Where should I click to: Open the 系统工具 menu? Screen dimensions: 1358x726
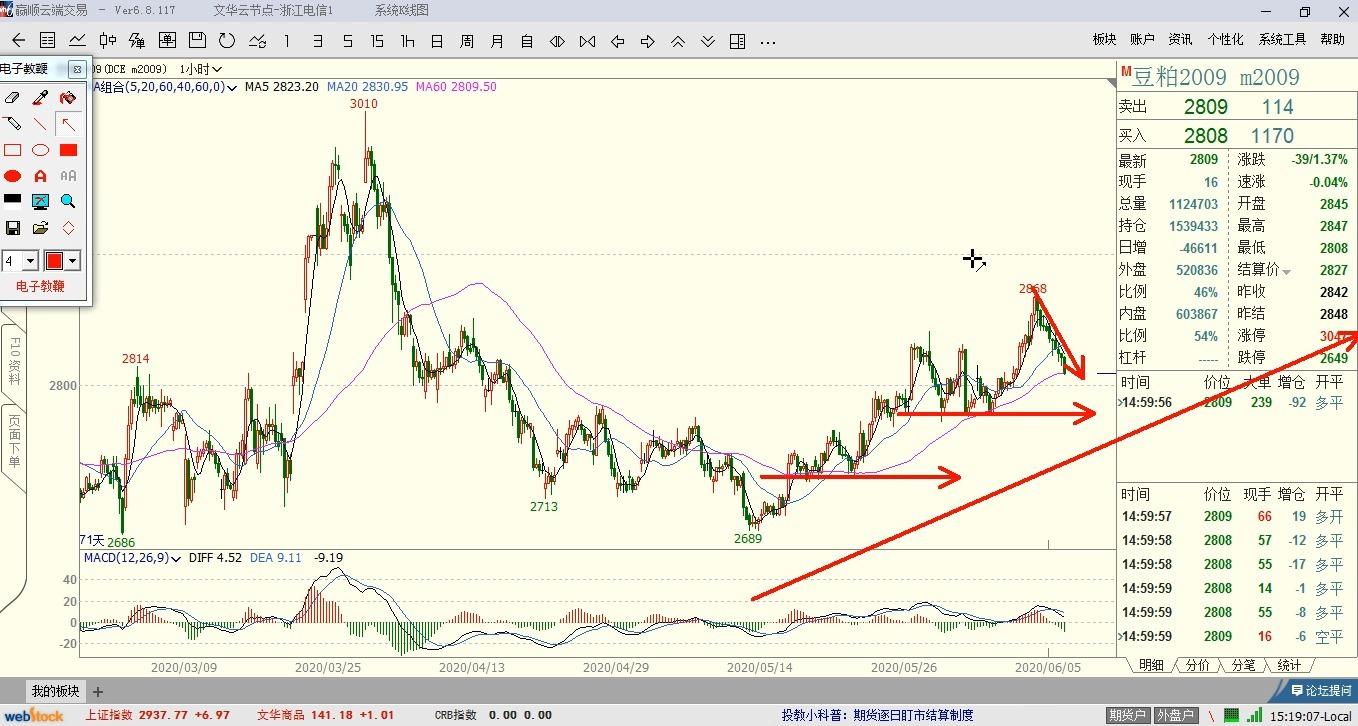(1282, 39)
